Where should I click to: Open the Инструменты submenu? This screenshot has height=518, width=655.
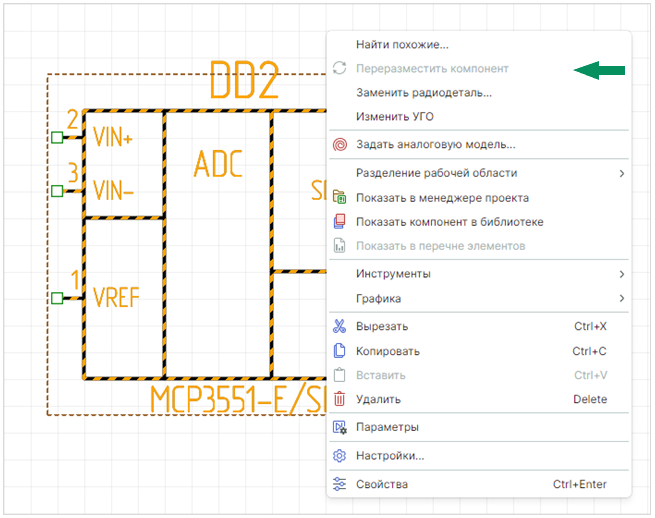[x=479, y=274]
